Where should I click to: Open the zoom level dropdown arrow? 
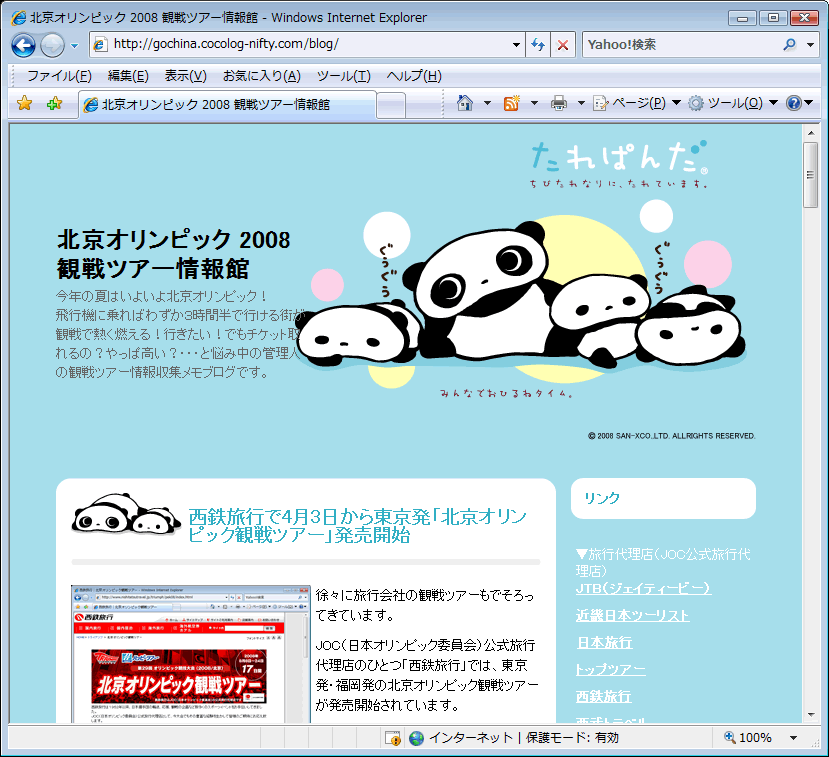(x=793, y=738)
